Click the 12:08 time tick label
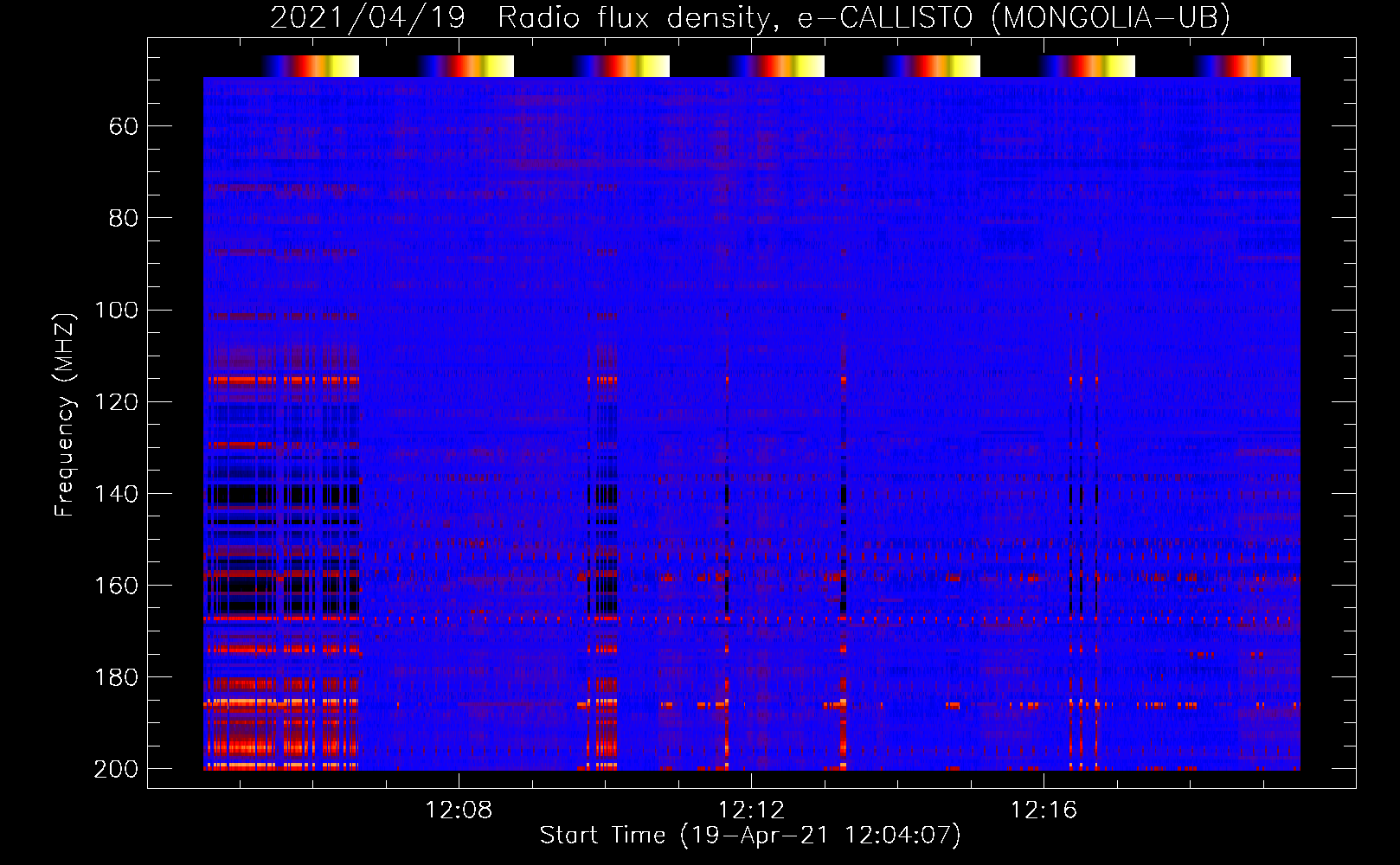Screen dimensions: 1400x865 click(459, 811)
